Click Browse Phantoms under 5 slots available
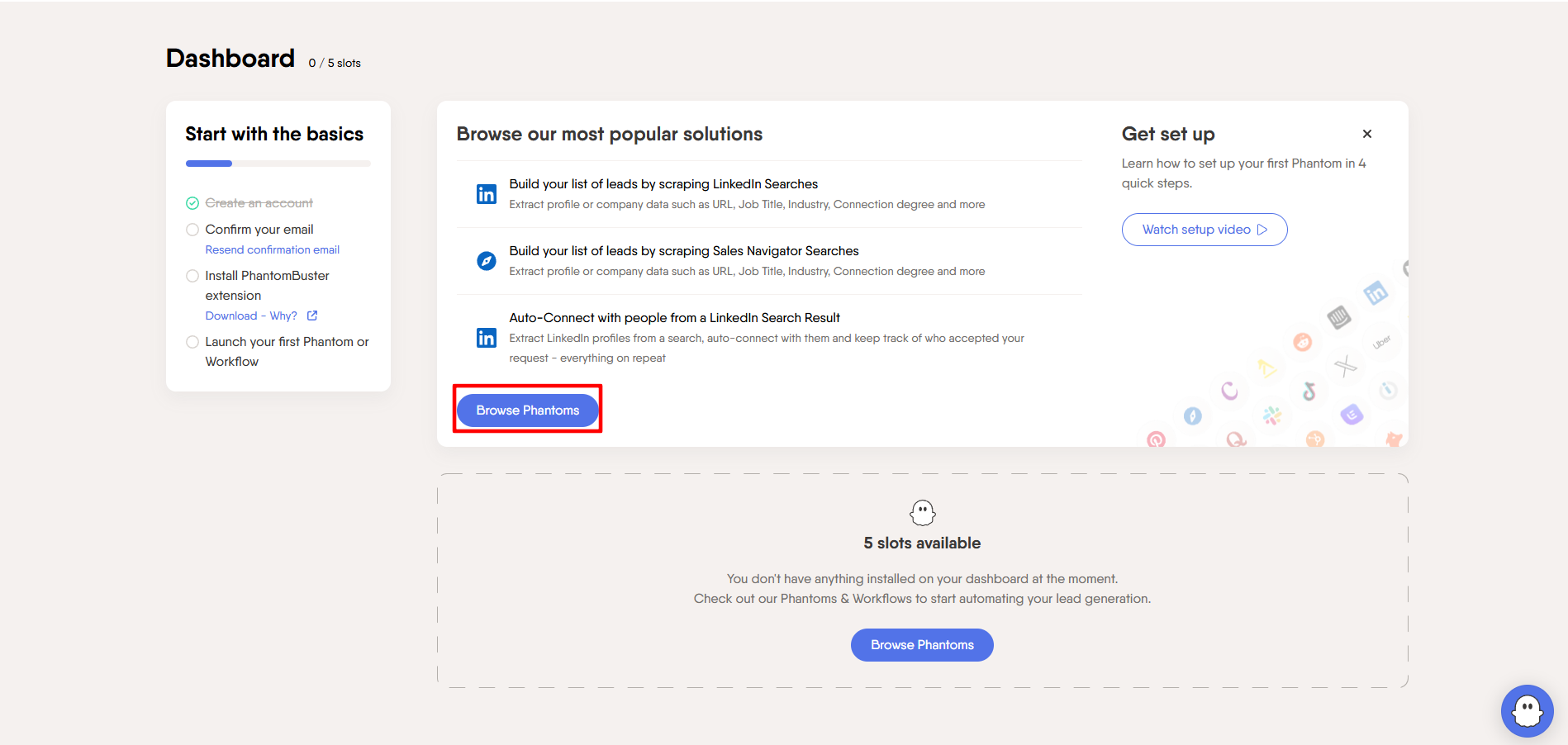1568x745 pixels. (922, 645)
